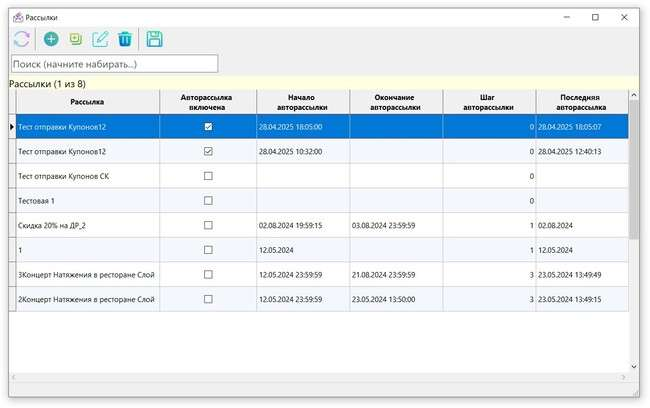The height and width of the screenshot is (408, 650).
Task: Click the horizontal scrollbar right arrow
Action: pos(621,378)
